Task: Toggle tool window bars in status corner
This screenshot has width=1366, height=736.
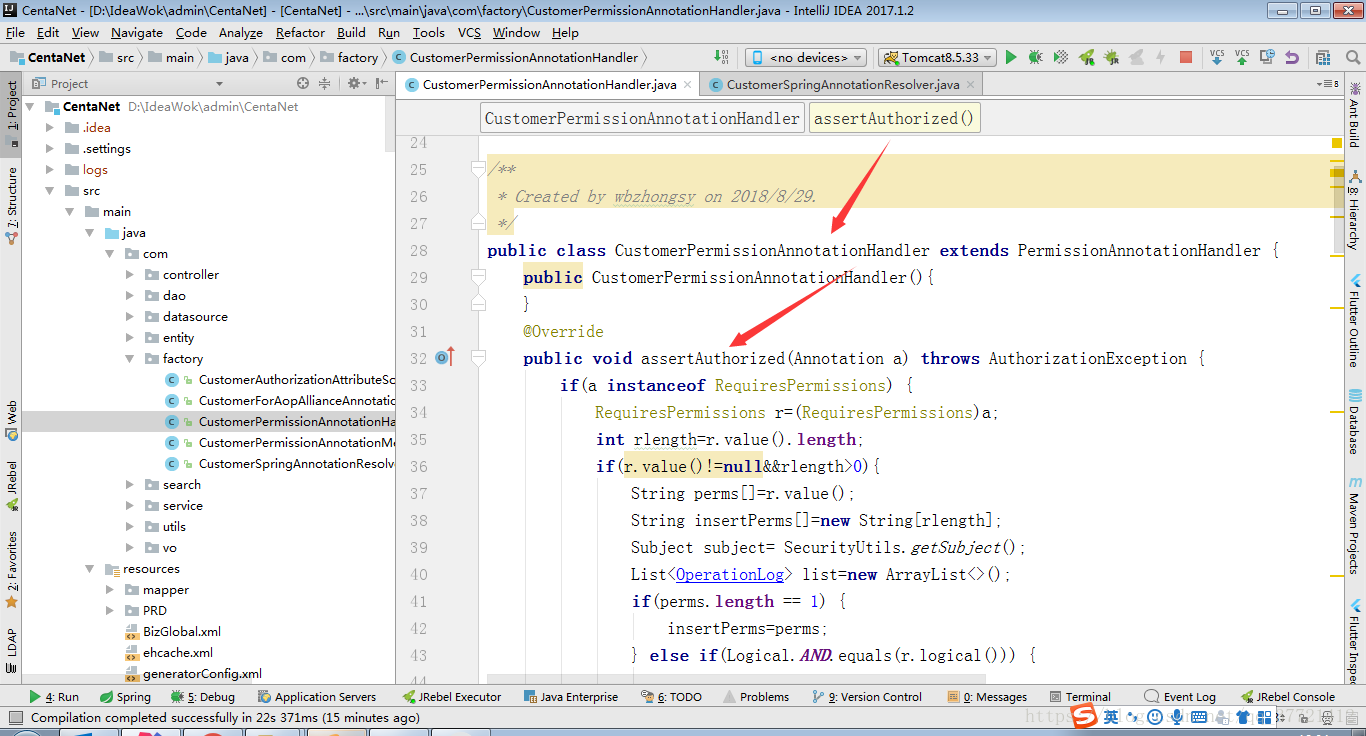Action: pyautogui.click(x=14, y=717)
